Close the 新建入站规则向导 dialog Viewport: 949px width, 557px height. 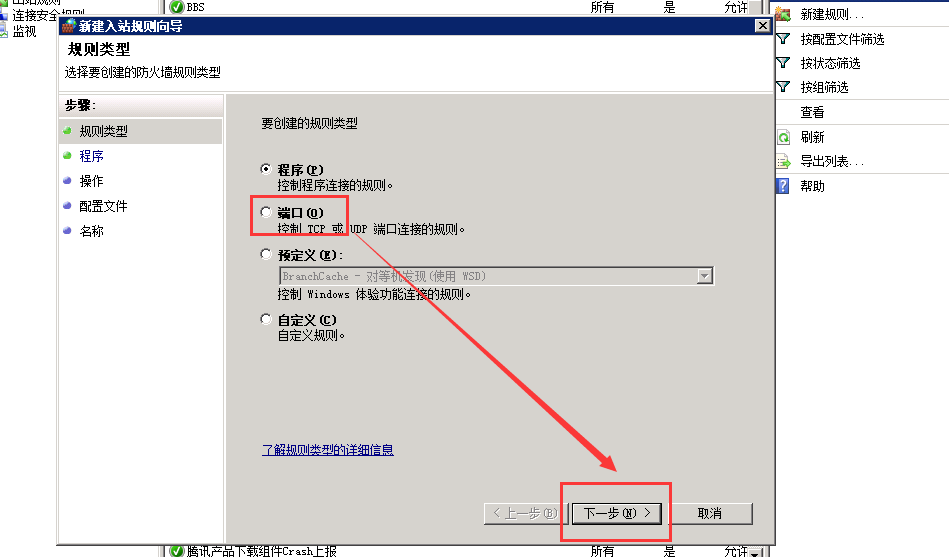coord(763,25)
